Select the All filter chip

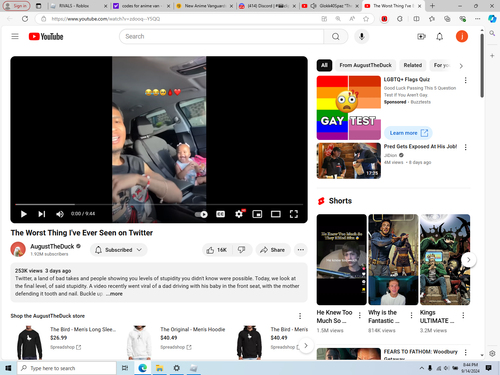tap(324, 65)
